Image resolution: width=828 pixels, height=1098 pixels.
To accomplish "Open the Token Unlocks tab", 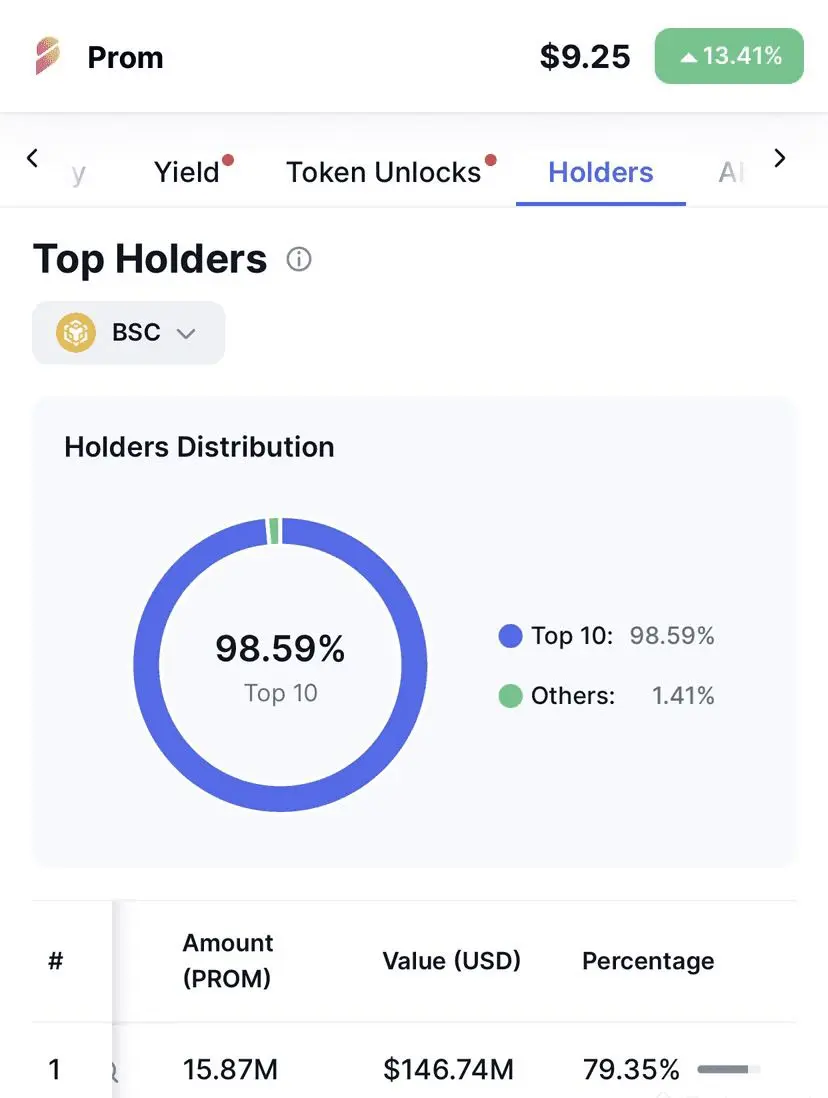I will [x=384, y=172].
